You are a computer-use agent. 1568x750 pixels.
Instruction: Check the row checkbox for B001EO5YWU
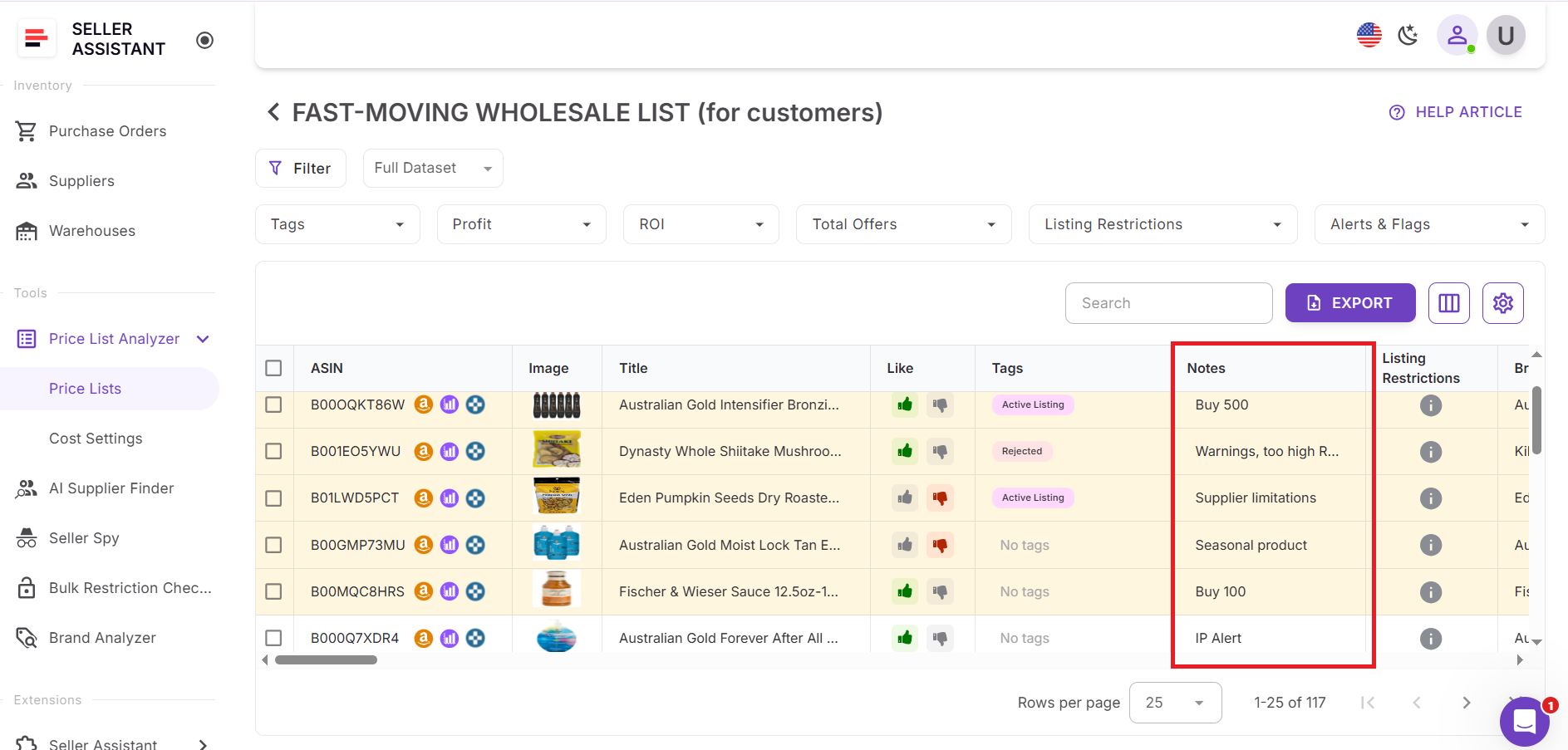point(274,451)
